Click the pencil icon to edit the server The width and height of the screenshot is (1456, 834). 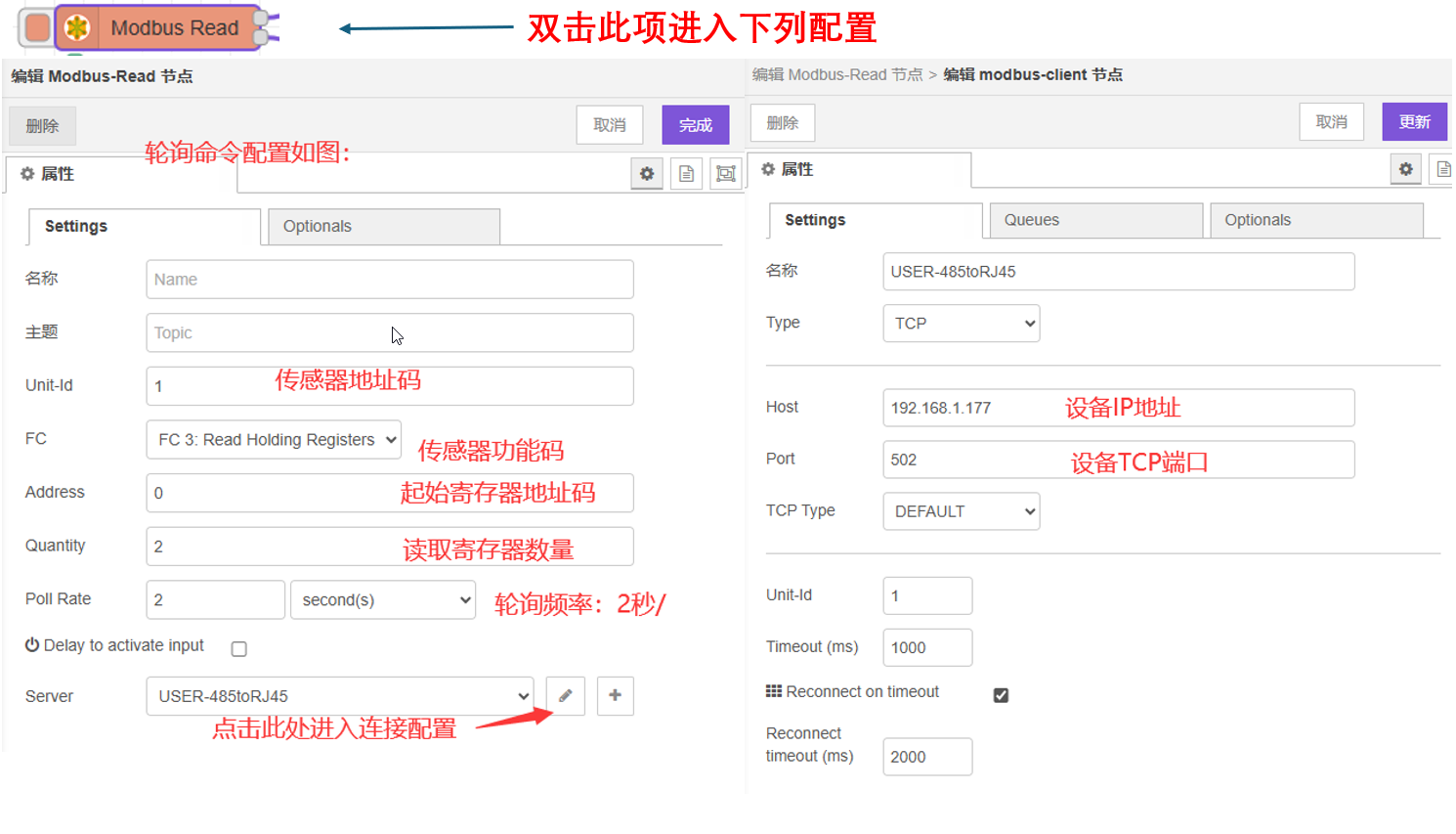[565, 696]
